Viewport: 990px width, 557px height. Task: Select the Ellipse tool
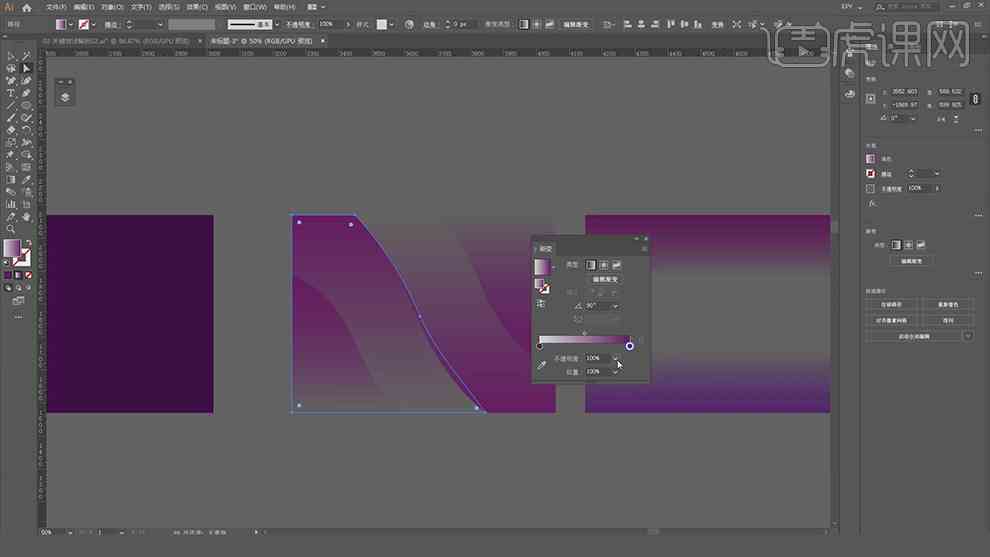pyautogui.click(x=26, y=105)
